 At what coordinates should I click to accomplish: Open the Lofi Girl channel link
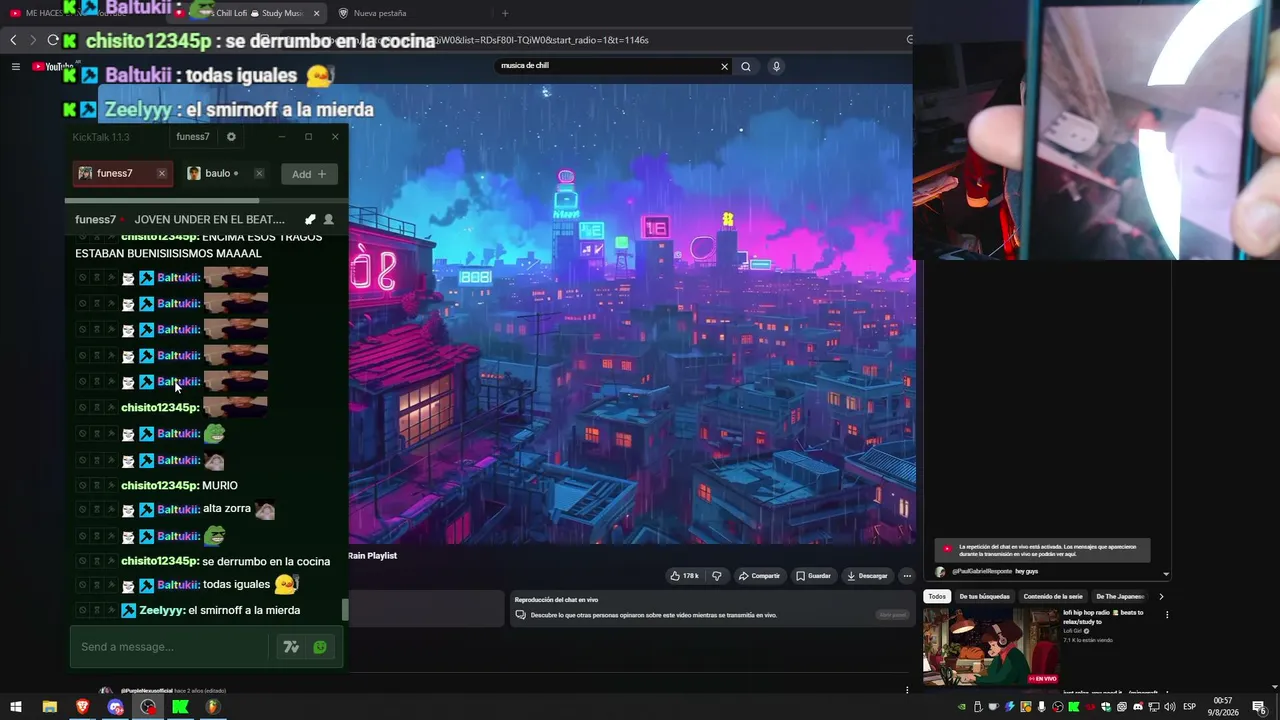1073,631
